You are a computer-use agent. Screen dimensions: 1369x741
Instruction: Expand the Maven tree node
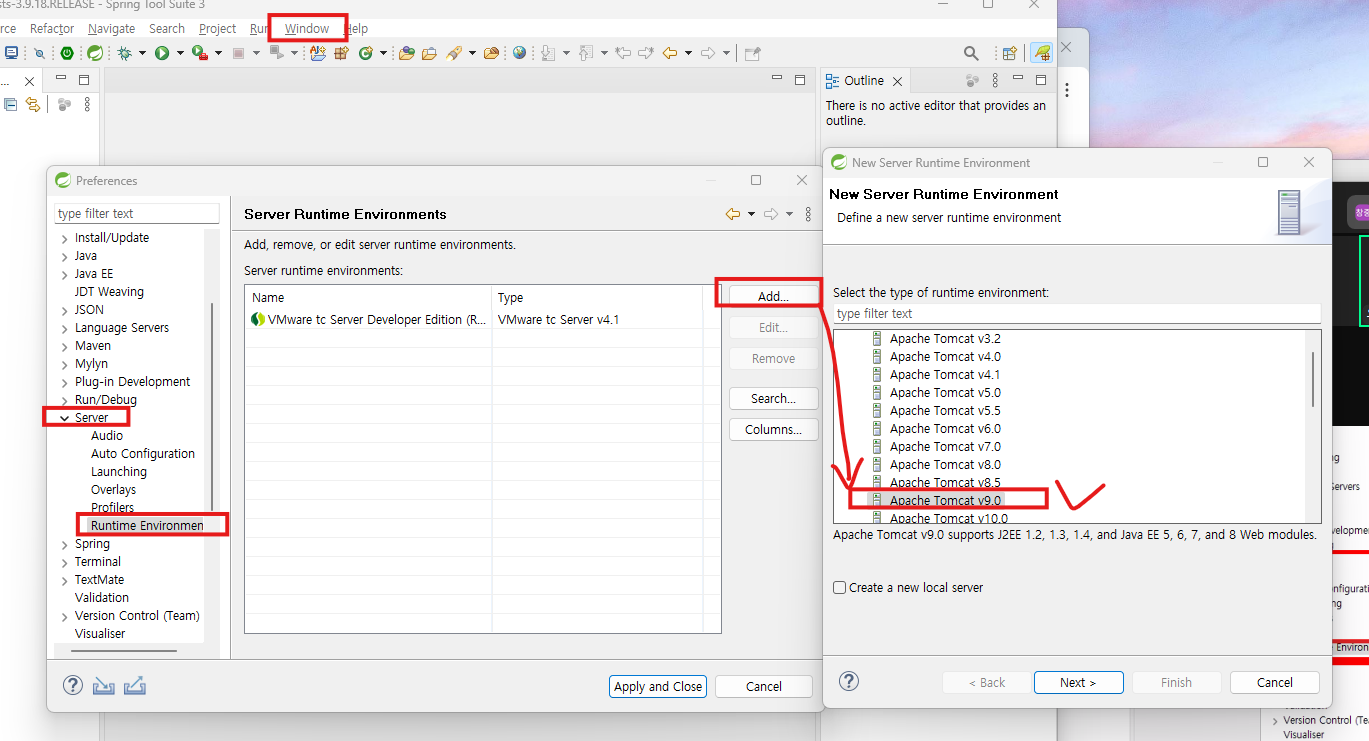(65, 346)
